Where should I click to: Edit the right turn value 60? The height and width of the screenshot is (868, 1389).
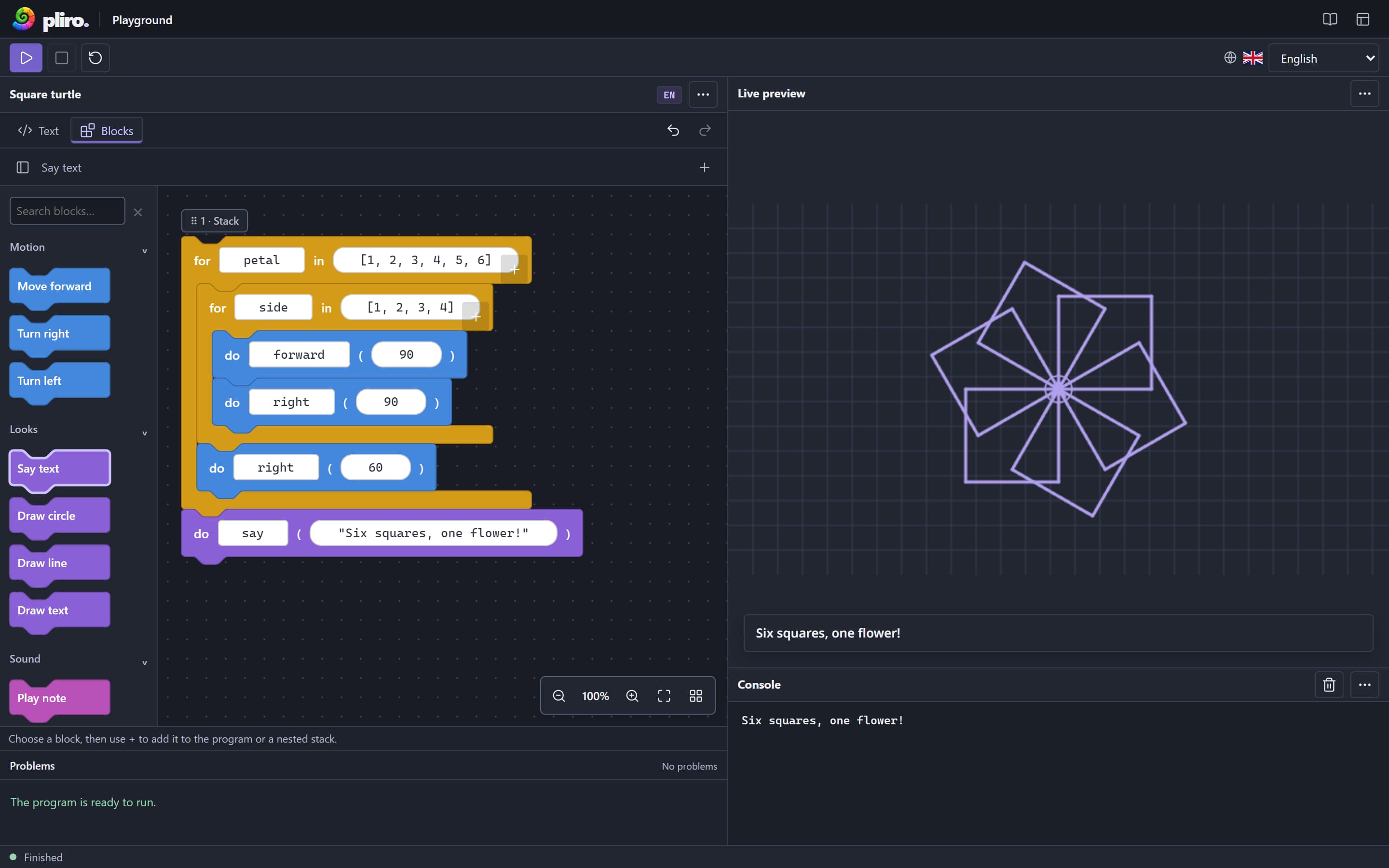pos(375,468)
